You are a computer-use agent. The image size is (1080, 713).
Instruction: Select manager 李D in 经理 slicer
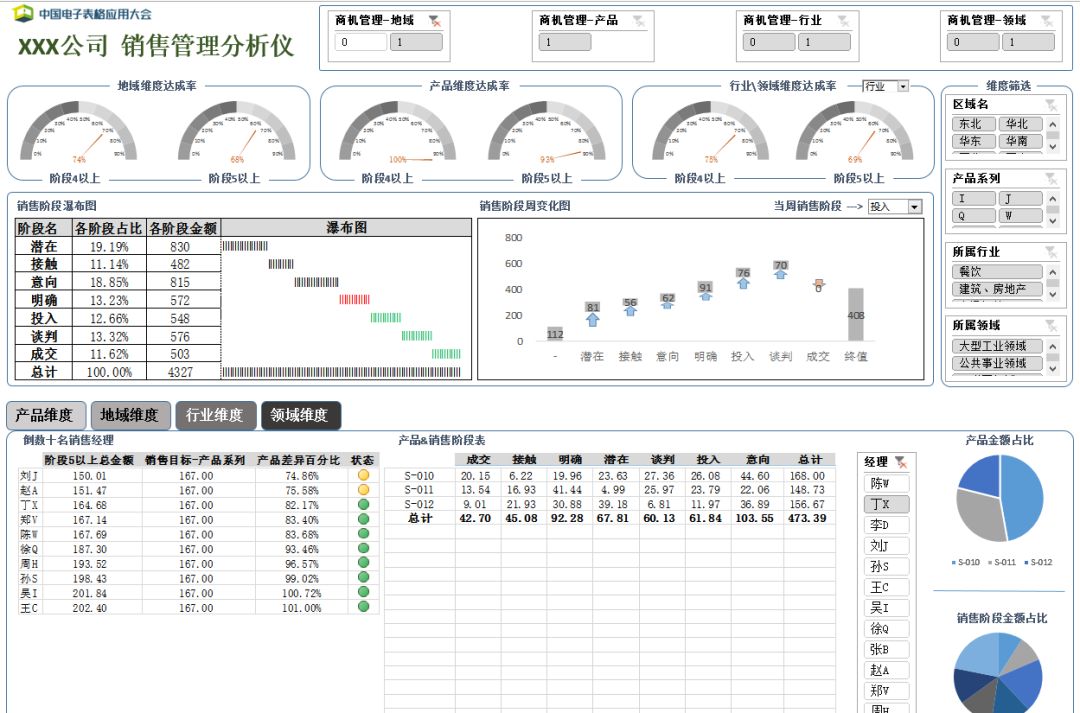click(886, 525)
